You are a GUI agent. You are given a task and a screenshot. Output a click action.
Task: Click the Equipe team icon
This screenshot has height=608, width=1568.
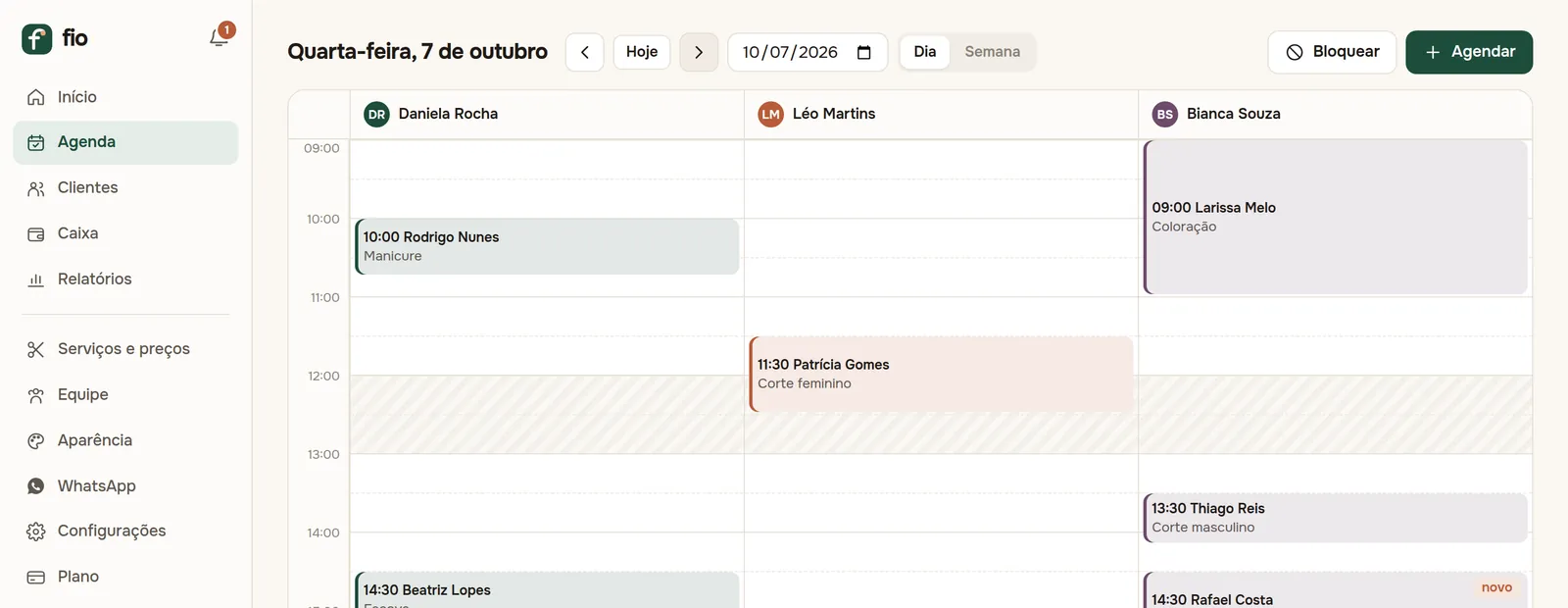click(36, 395)
